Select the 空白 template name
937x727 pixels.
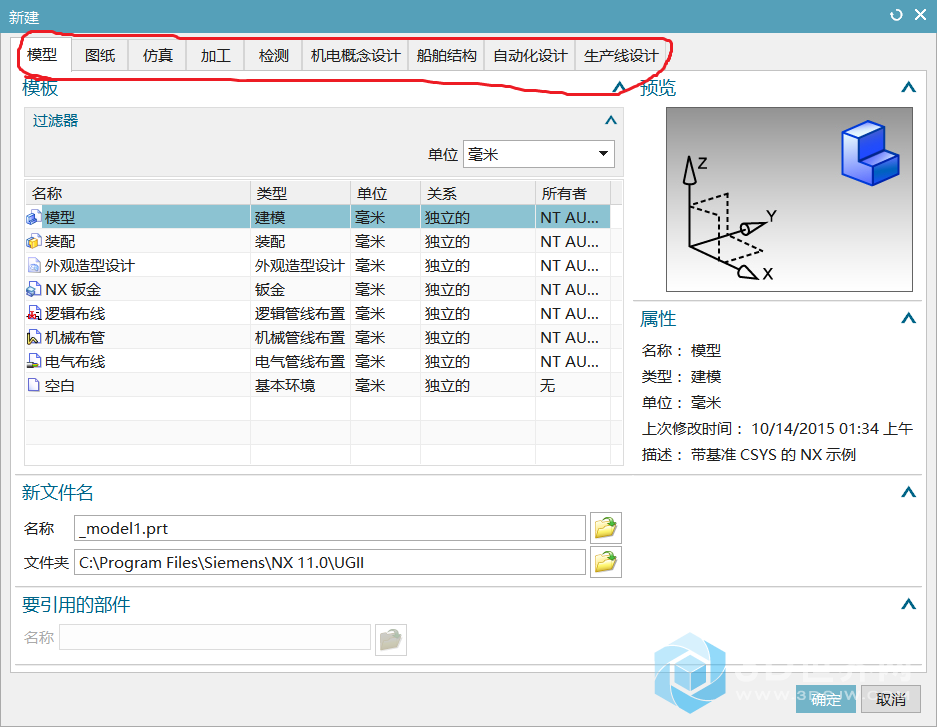click(x=60, y=385)
